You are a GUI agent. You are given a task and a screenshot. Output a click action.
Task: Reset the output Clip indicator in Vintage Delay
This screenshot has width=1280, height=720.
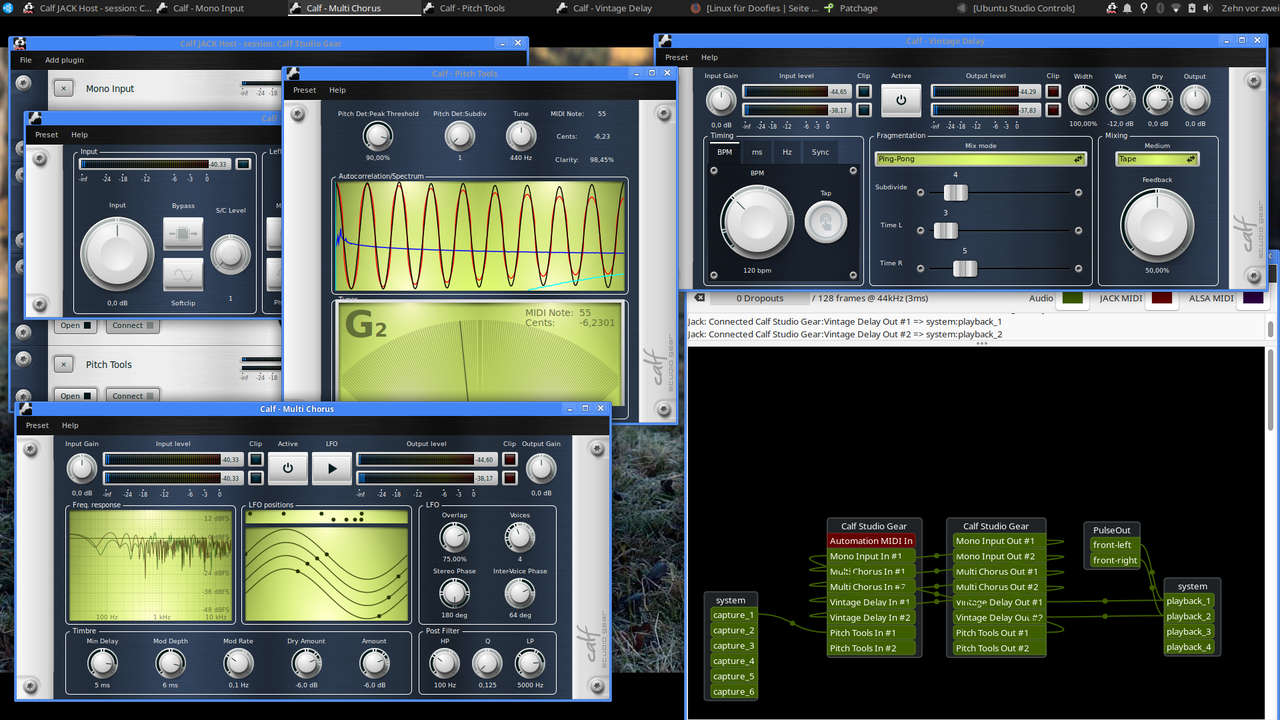[x=1052, y=91]
